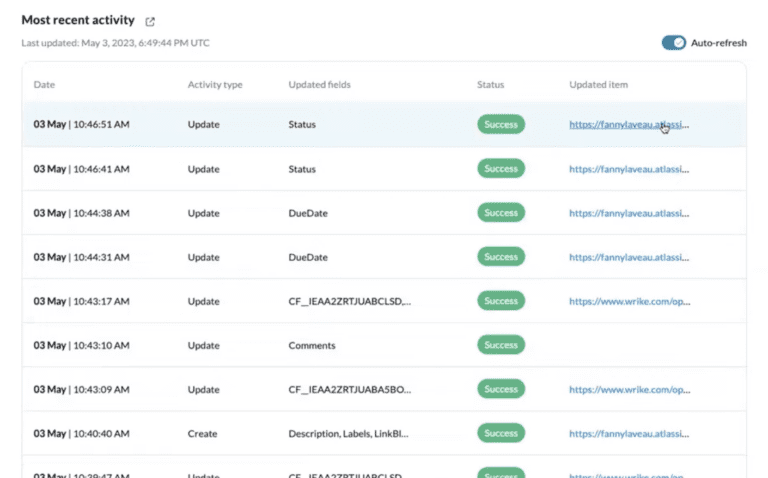Screen dimensions: 768x478
Task: Click the Create activity type cell
Action: coord(202,433)
